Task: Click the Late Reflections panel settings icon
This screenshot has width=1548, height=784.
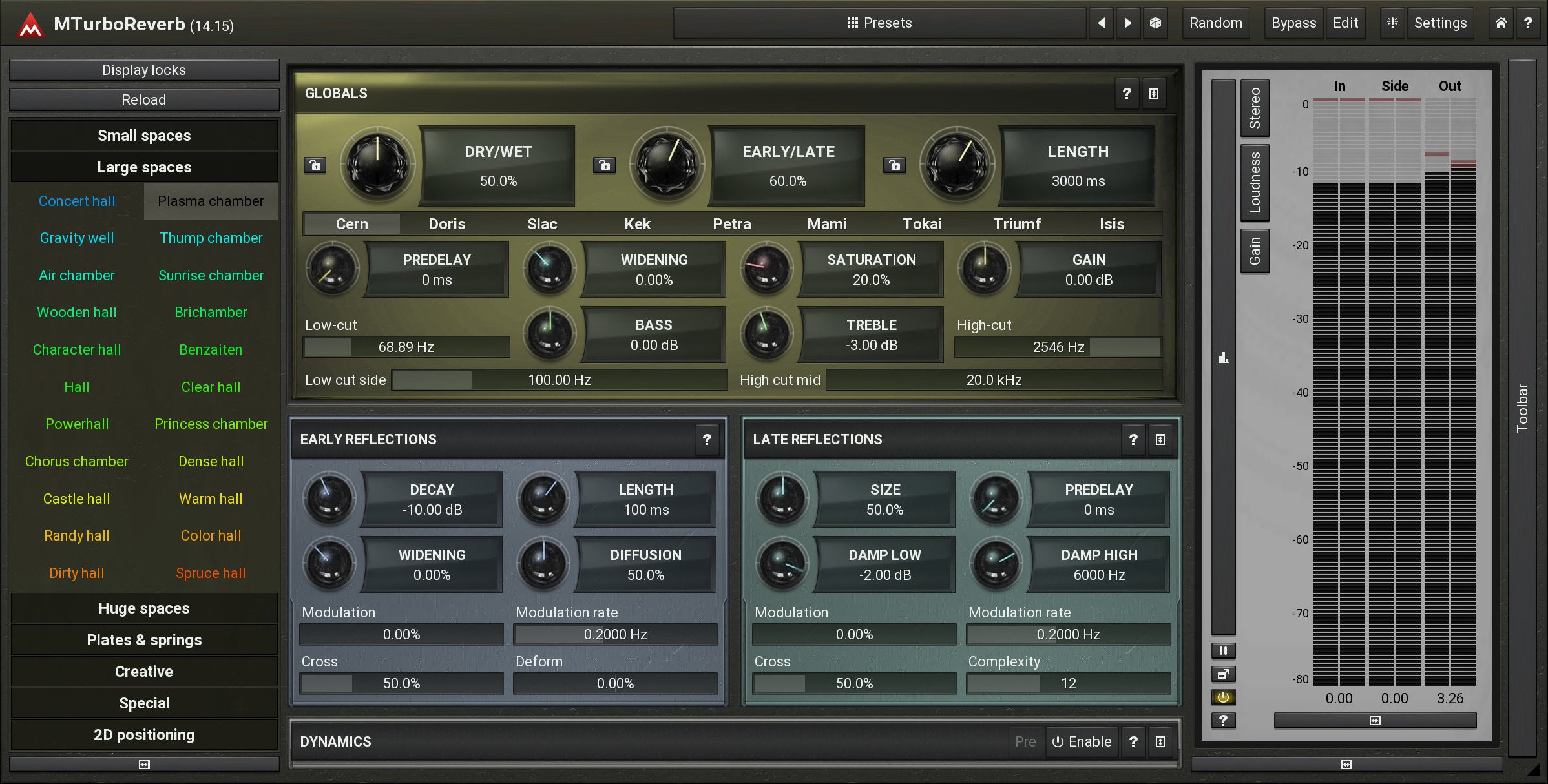Action: [1160, 440]
